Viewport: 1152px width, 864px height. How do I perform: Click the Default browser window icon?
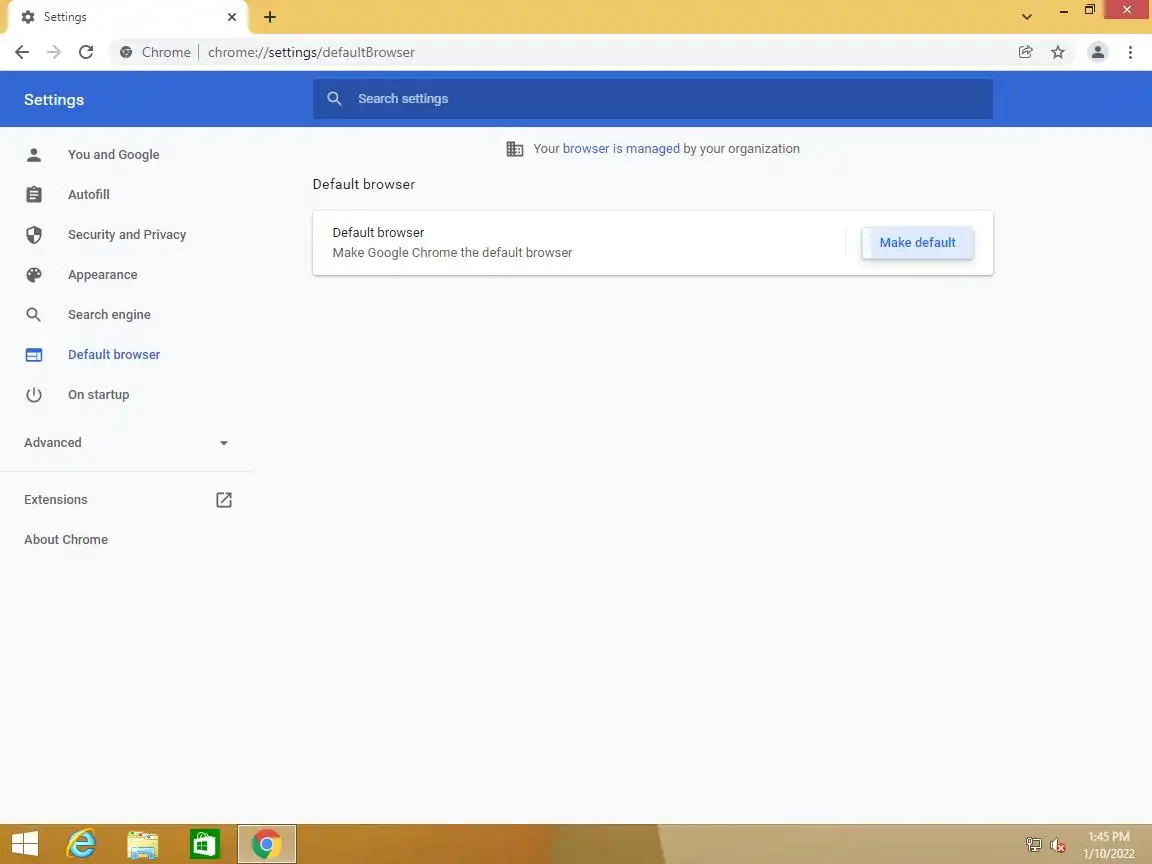34,355
